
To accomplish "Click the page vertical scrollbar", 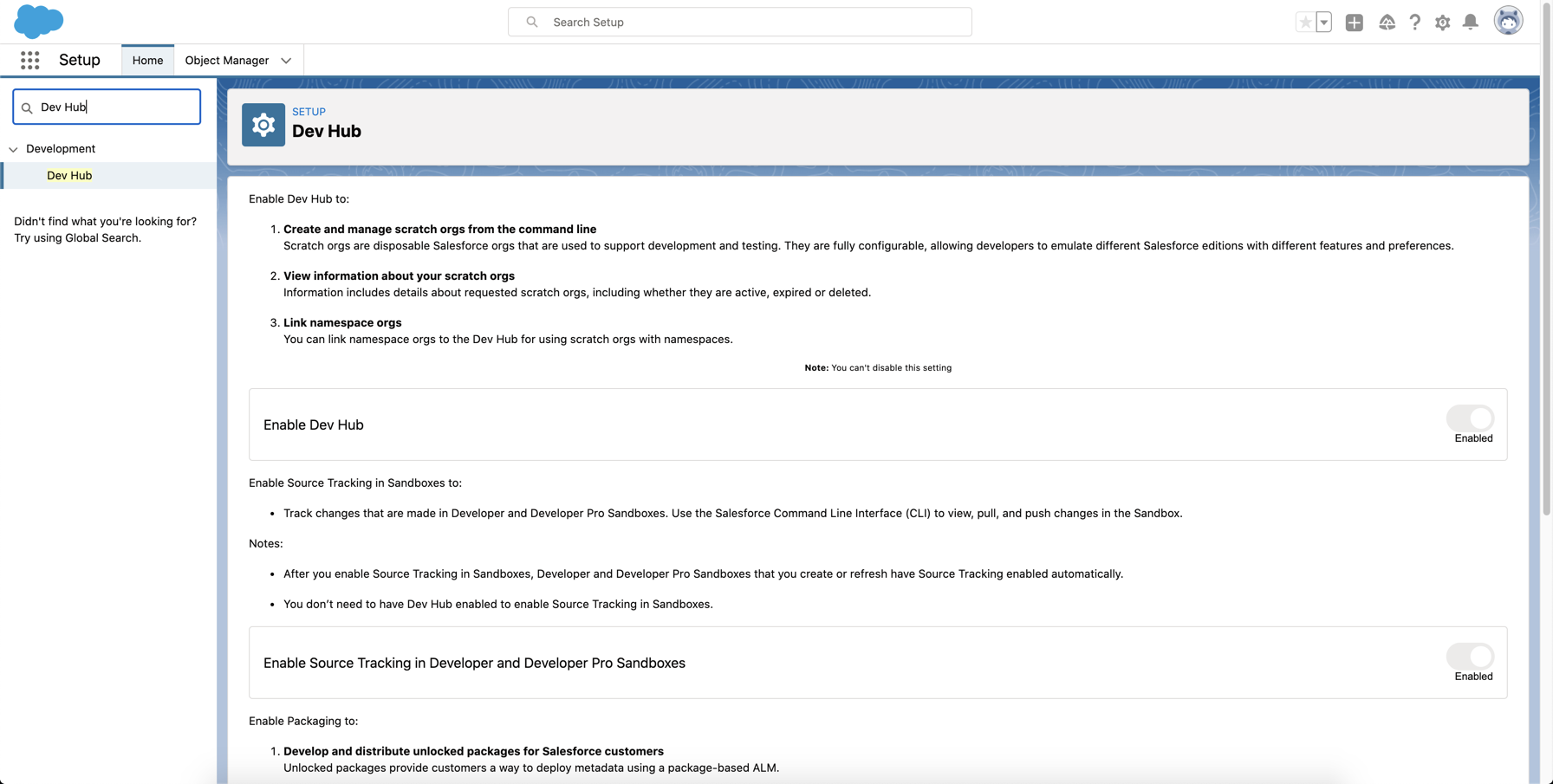I will coord(1546,260).
